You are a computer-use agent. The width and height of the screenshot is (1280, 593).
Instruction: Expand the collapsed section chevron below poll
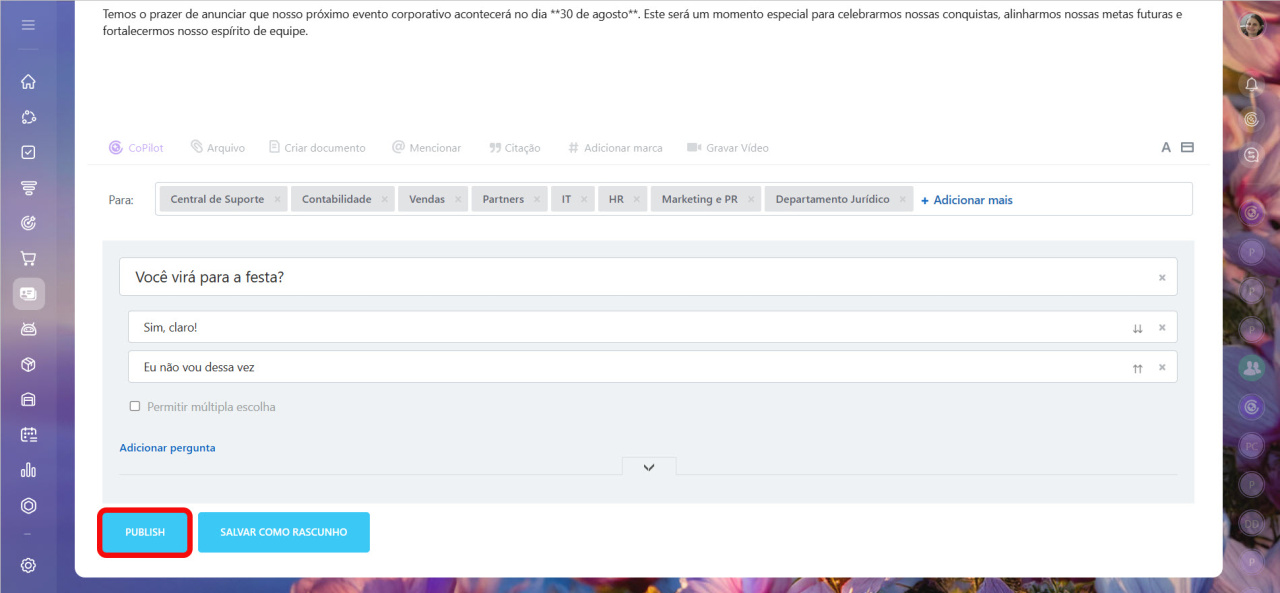[649, 467]
